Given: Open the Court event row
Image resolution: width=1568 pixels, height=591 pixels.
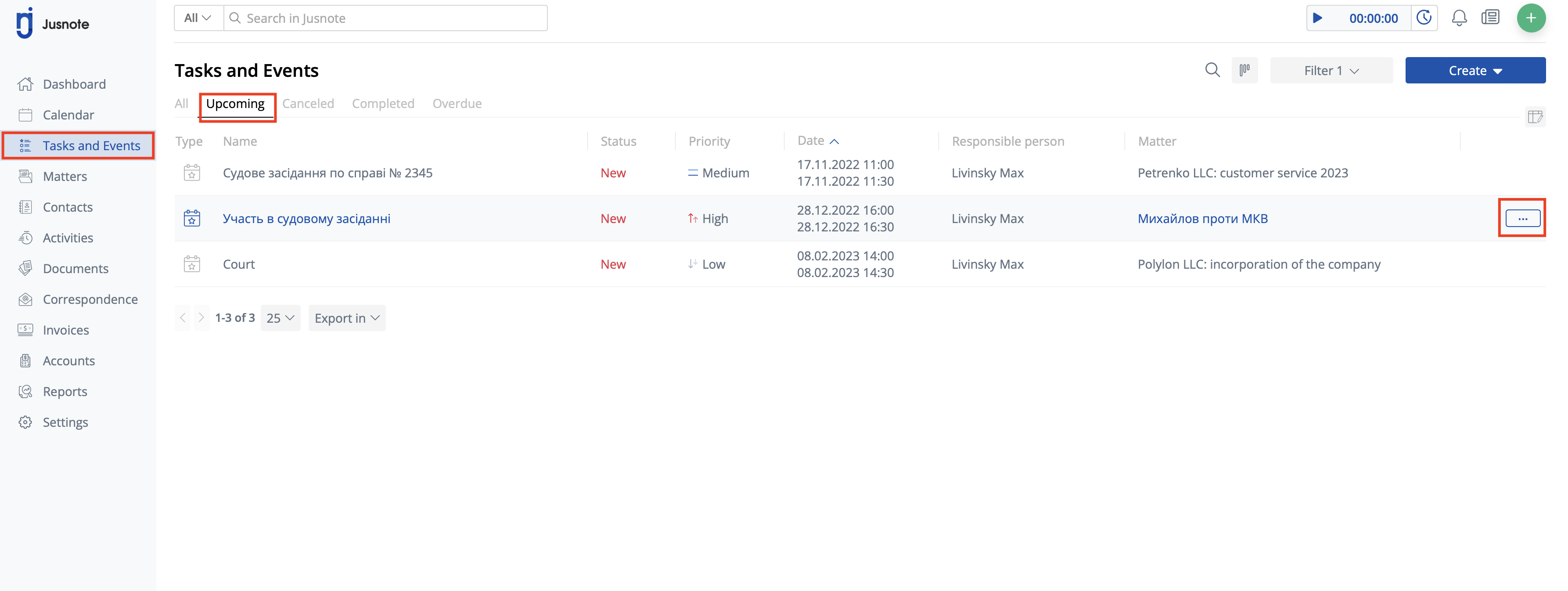Looking at the screenshot, I should point(239,264).
